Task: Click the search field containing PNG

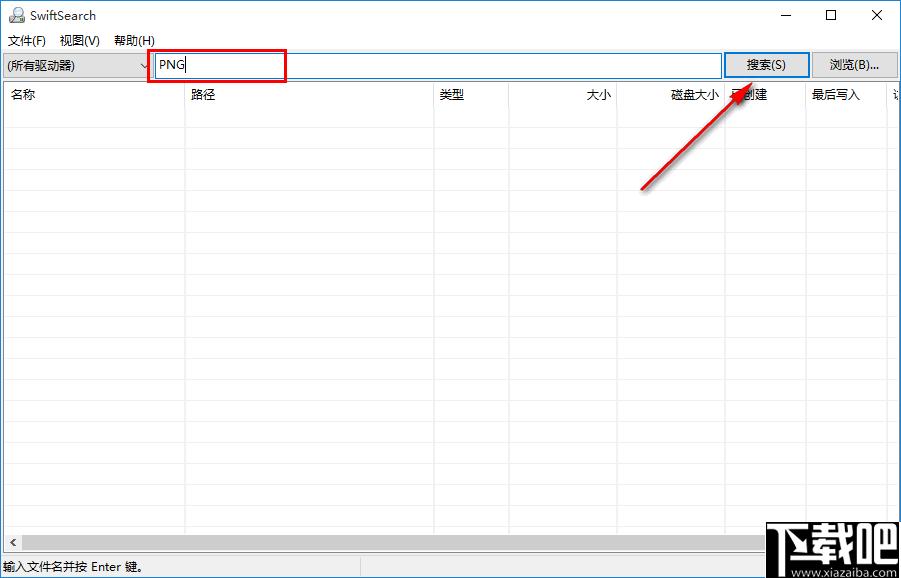Action: click(x=438, y=65)
